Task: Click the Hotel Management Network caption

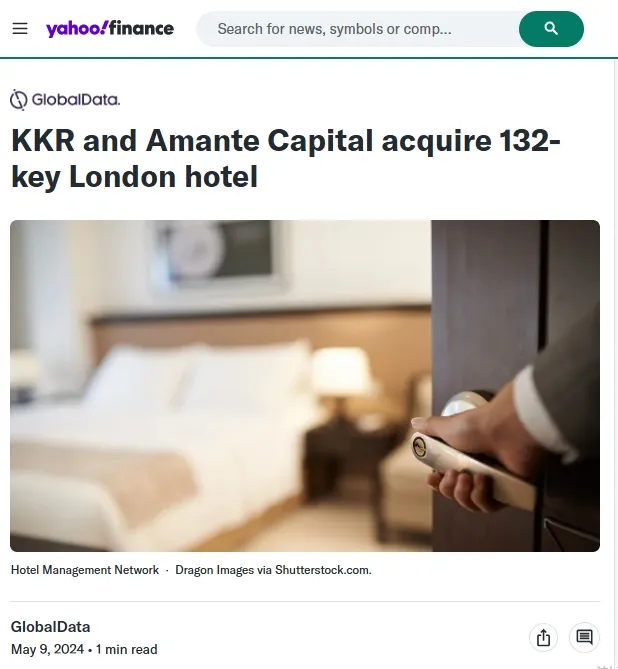Action: click(85, 570)
